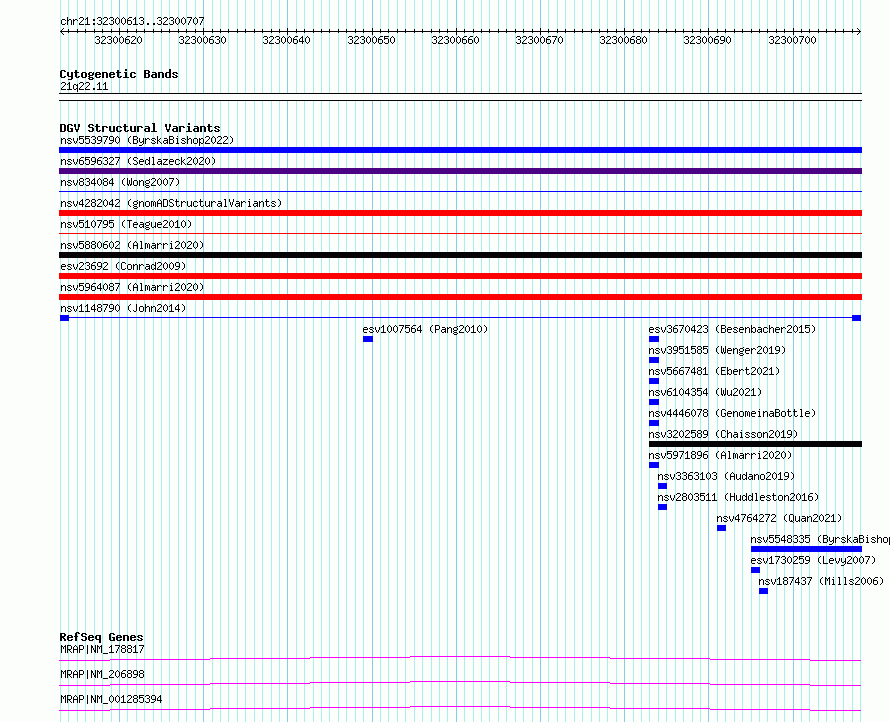Click nsv187437 (Mills2006) label
Viewport: 890px width, 722px height.
pyautogui.click(x=821, y=581)
